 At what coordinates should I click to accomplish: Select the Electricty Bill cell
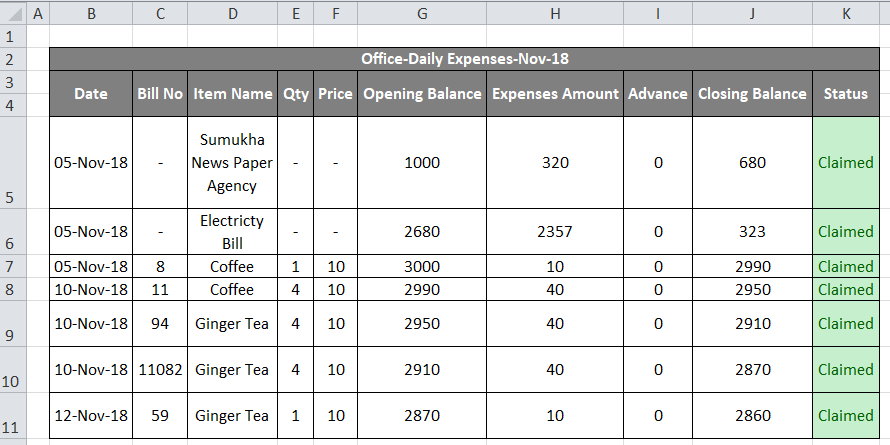tap(233, 232)
